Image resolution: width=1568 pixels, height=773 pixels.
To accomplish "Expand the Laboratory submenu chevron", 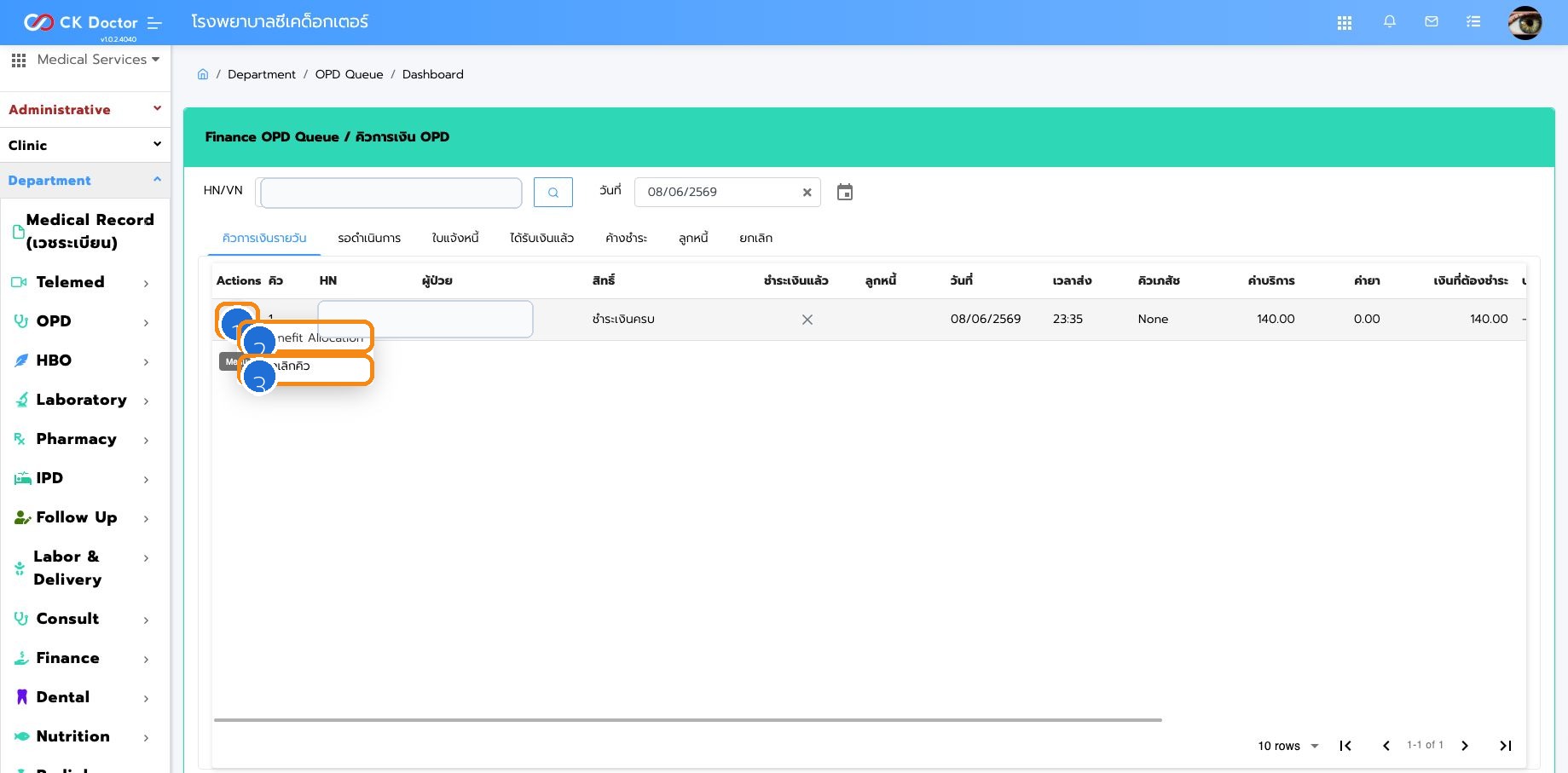I will click(x=147, y=401).
